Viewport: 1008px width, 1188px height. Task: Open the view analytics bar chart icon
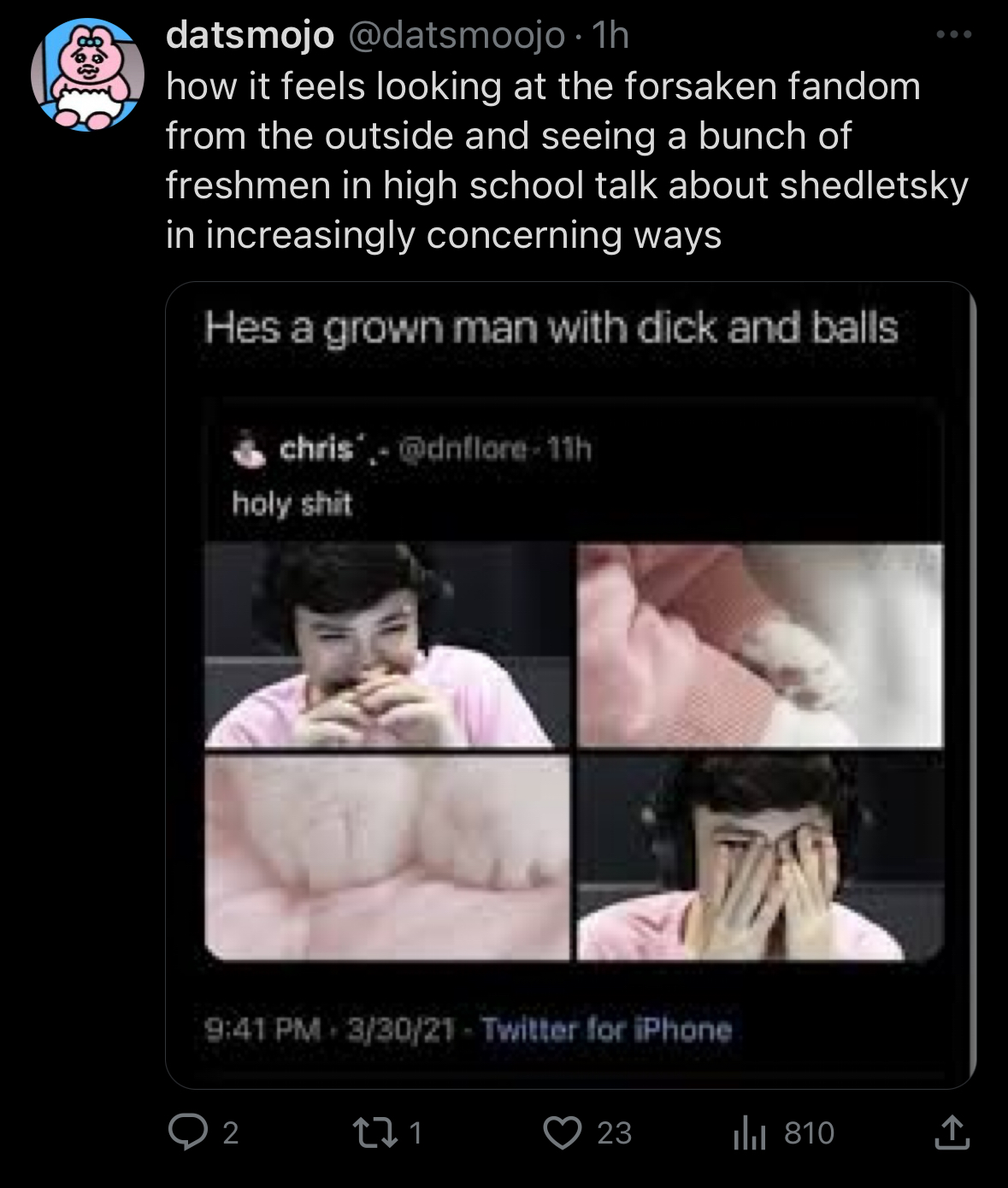[747, 1133]
